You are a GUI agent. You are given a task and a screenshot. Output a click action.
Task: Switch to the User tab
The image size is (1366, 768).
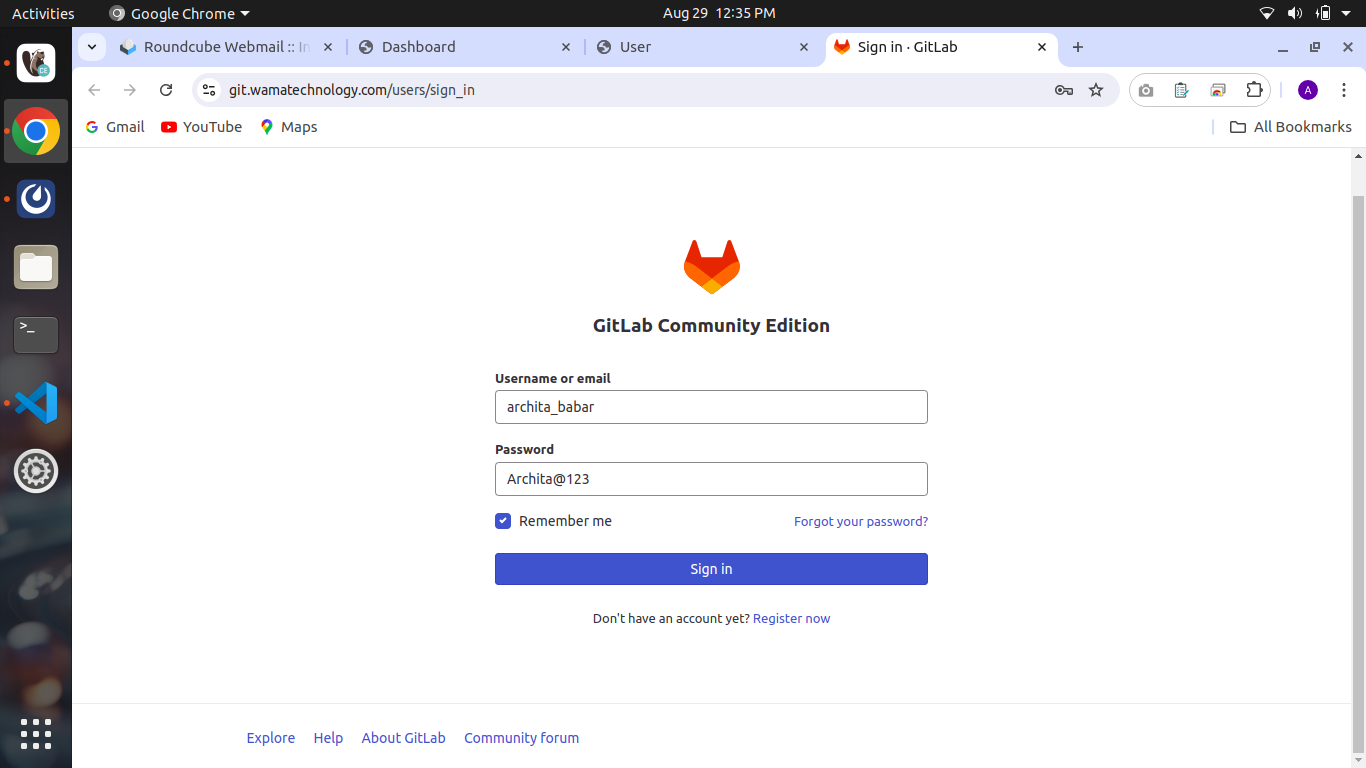click(703, 47)
